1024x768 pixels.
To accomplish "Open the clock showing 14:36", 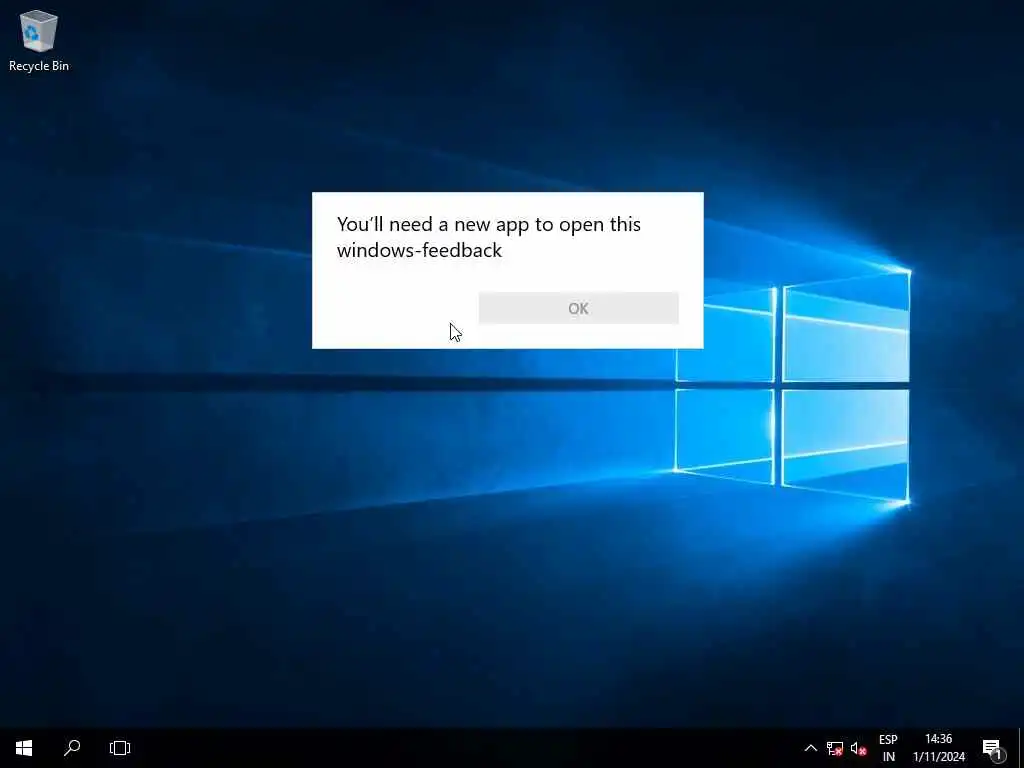I will pyautogui.click(x=938, y=748).
